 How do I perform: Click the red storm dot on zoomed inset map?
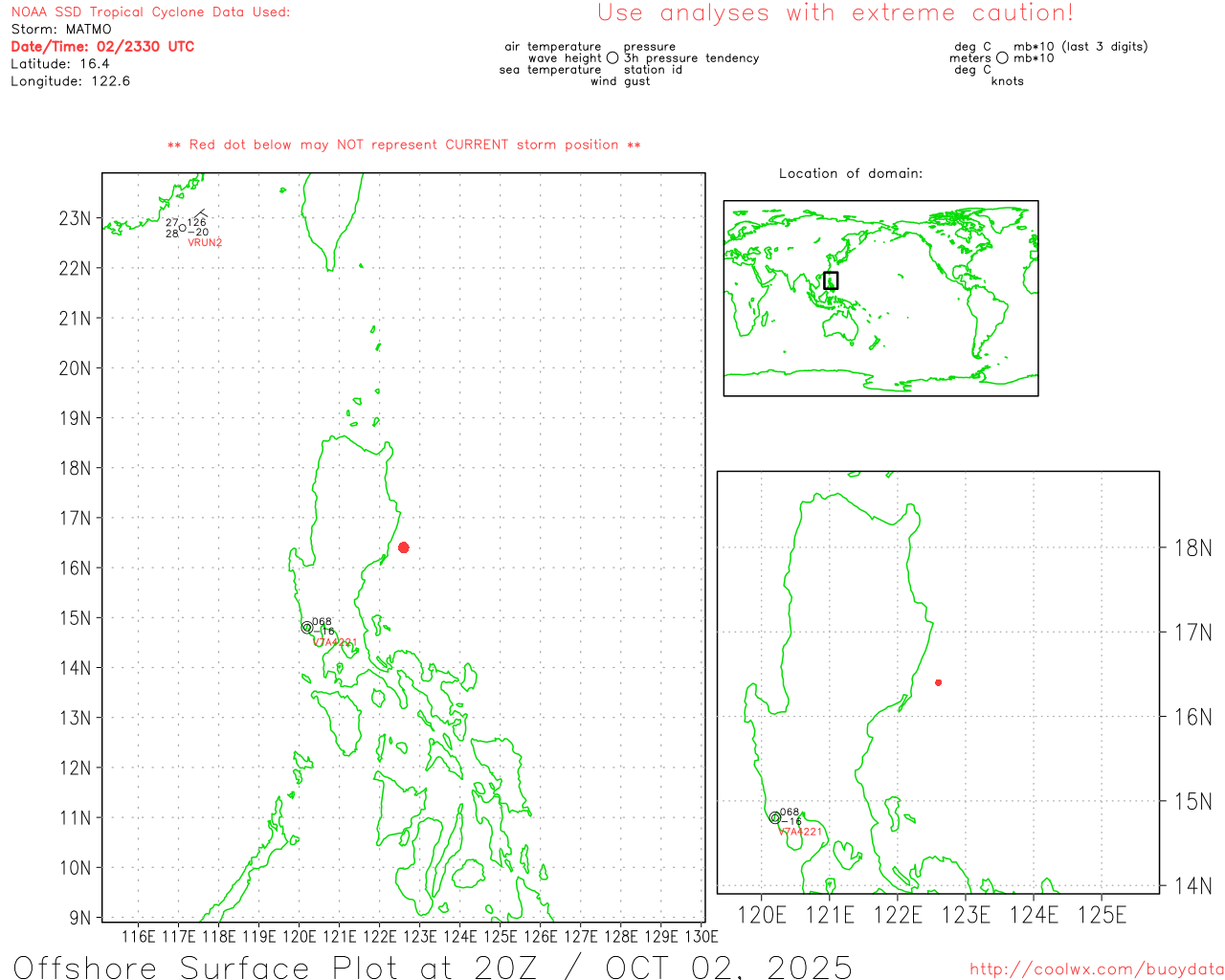[x=938, y=682]
